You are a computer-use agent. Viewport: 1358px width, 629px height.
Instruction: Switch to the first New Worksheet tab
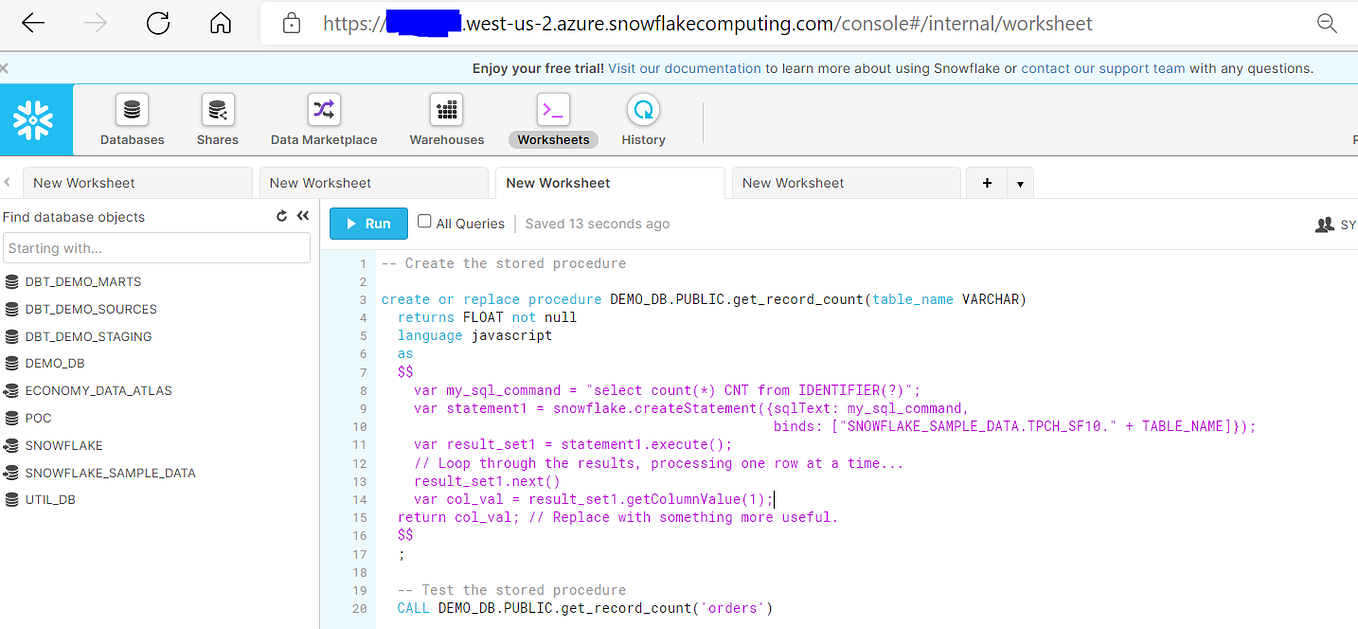pos(137,182)
